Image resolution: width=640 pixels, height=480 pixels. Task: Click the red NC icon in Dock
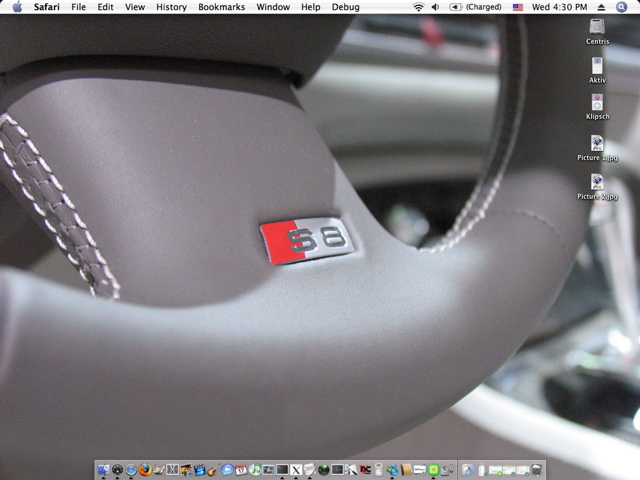click(x=365, y=470)
